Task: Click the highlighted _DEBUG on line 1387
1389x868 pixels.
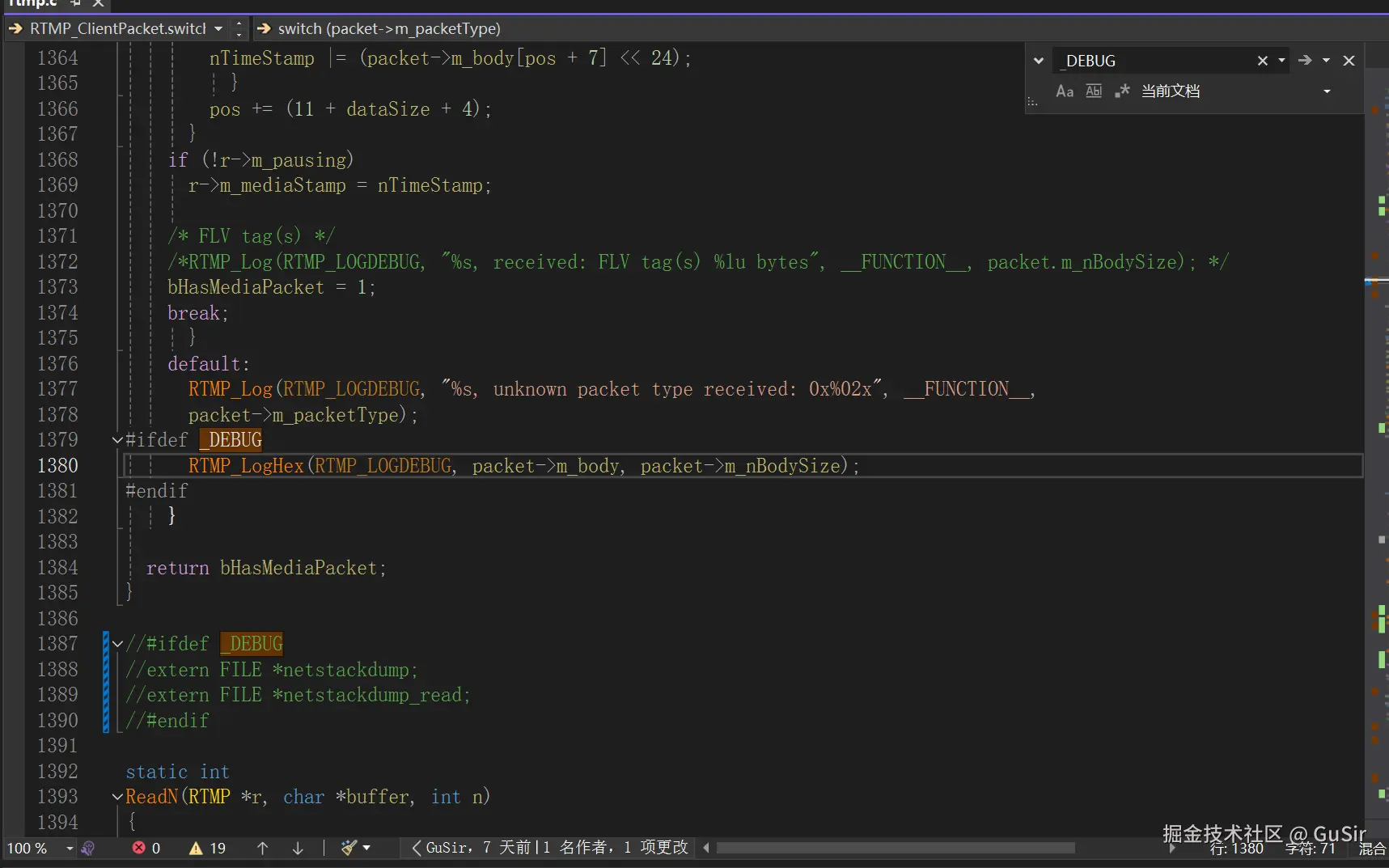Action: (x=252, y=644)
